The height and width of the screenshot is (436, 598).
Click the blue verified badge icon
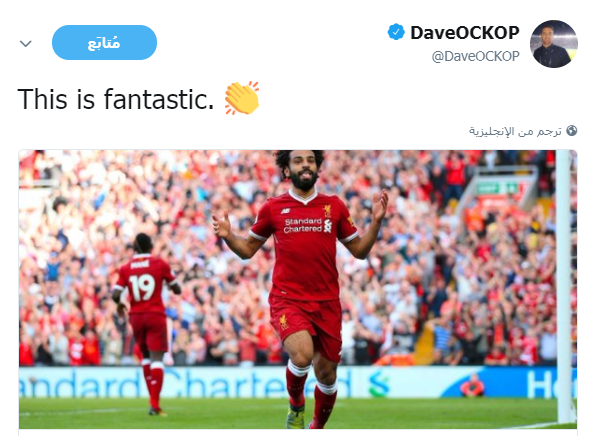click(396, 32)
